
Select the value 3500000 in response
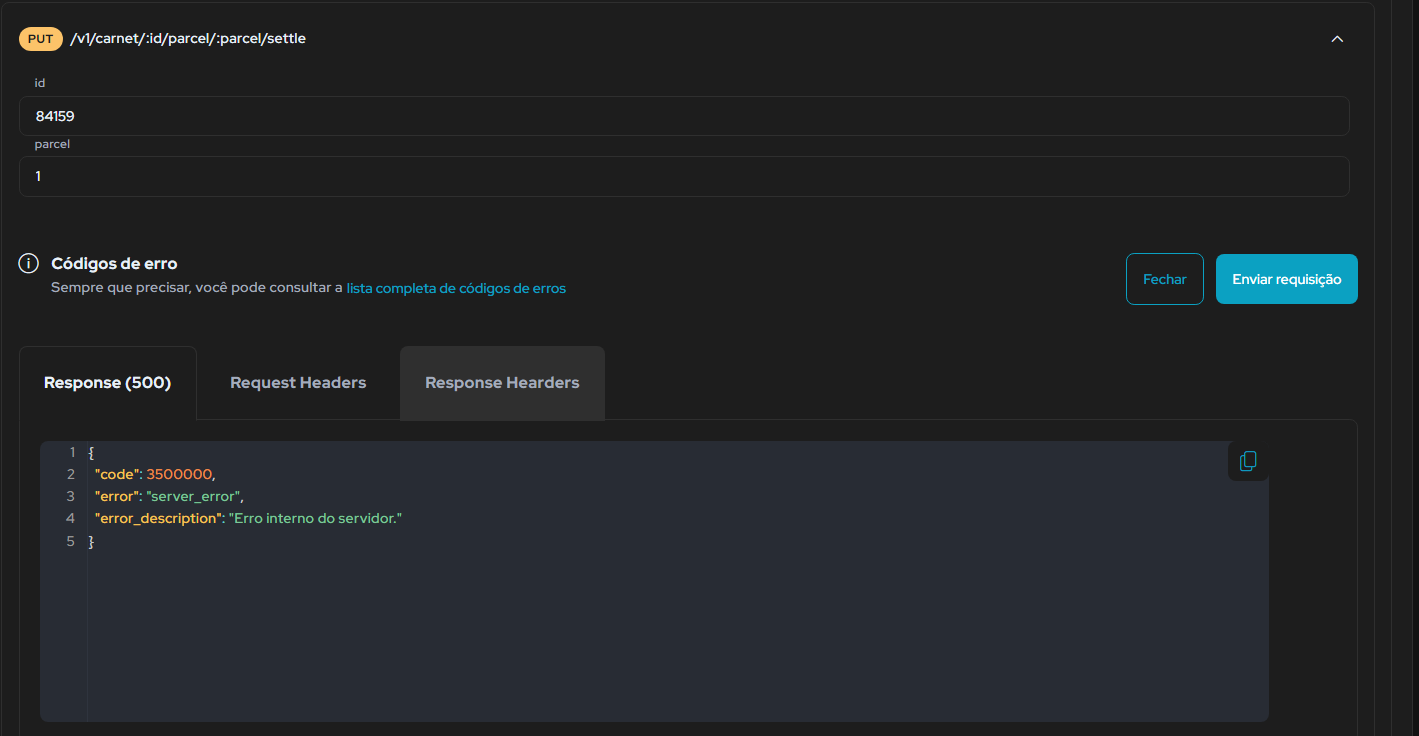(x=179, y=474)
